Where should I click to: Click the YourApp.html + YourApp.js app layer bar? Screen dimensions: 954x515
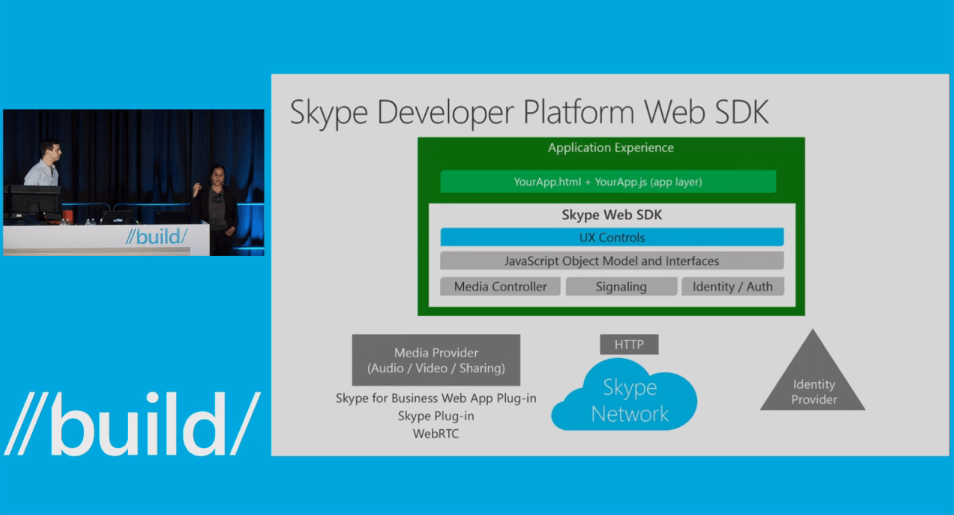(608, 182)
